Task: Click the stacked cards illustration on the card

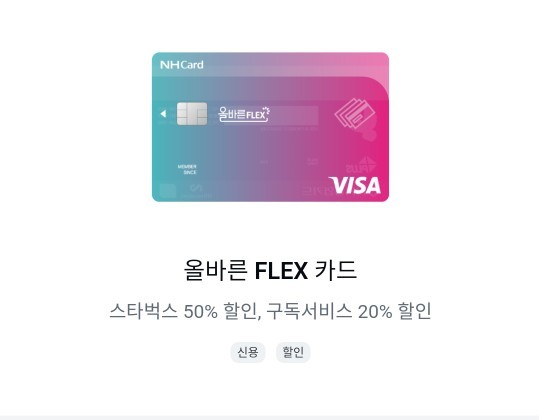Action: tap(355, 113)
